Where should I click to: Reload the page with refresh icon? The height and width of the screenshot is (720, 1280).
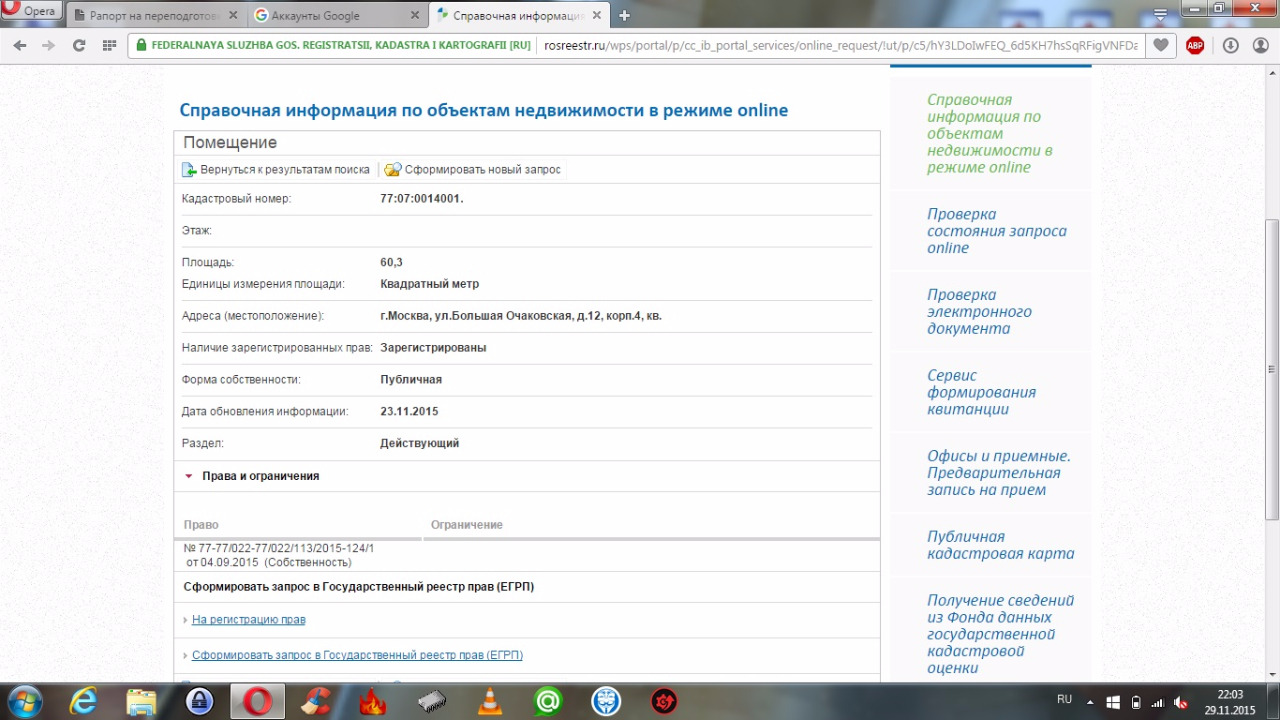(79, 45)
